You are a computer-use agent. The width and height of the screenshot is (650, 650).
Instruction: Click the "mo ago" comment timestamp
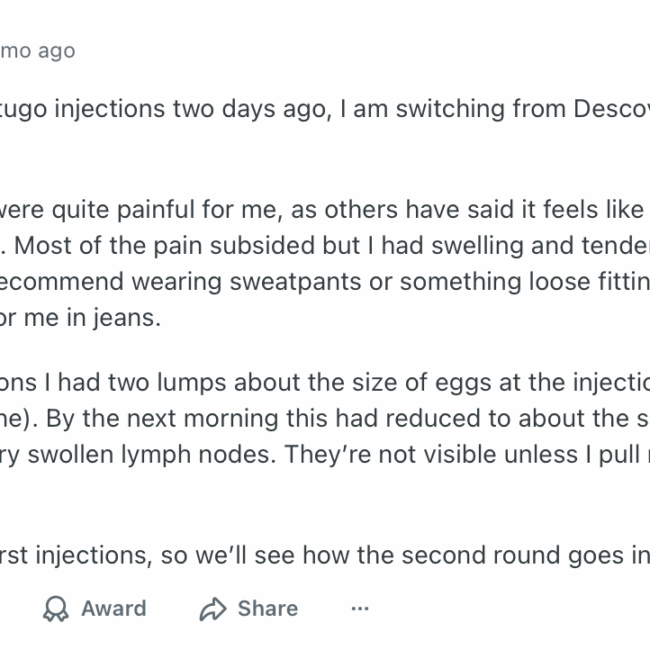(x=38, y=51)
